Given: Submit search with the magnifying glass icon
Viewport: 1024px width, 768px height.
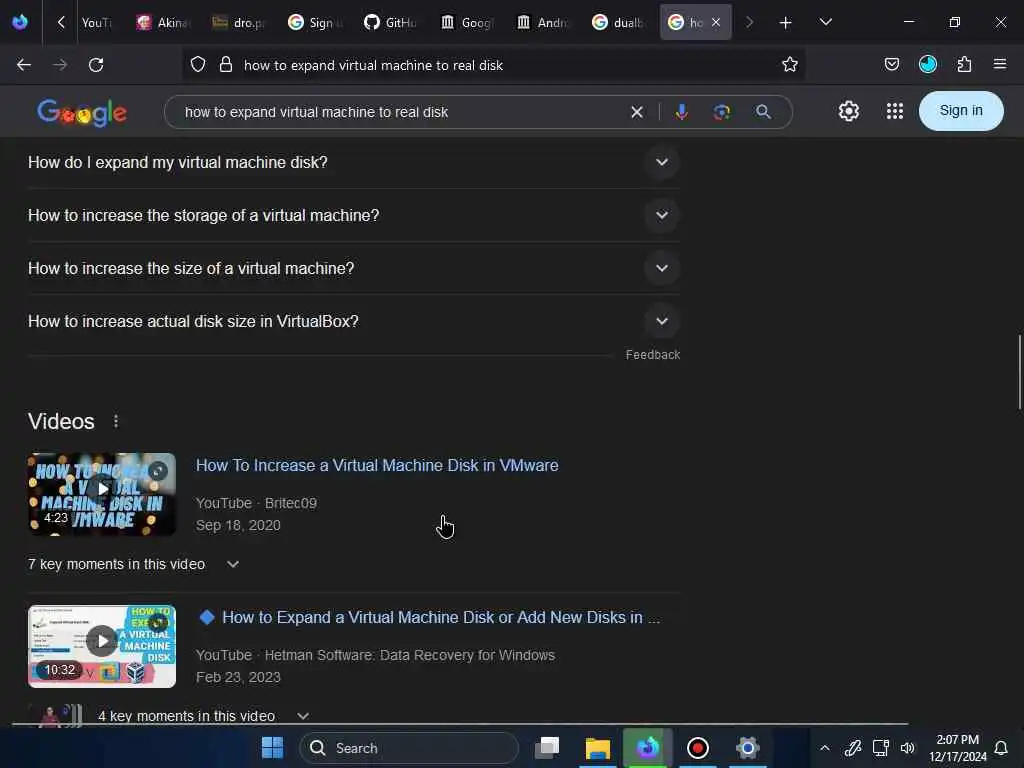Looking at the screenshot, I should (763, 112).
